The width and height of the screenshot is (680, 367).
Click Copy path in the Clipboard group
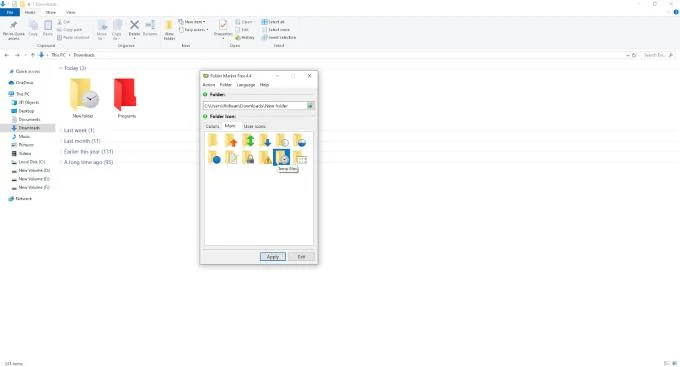click(x=69, y=29)
